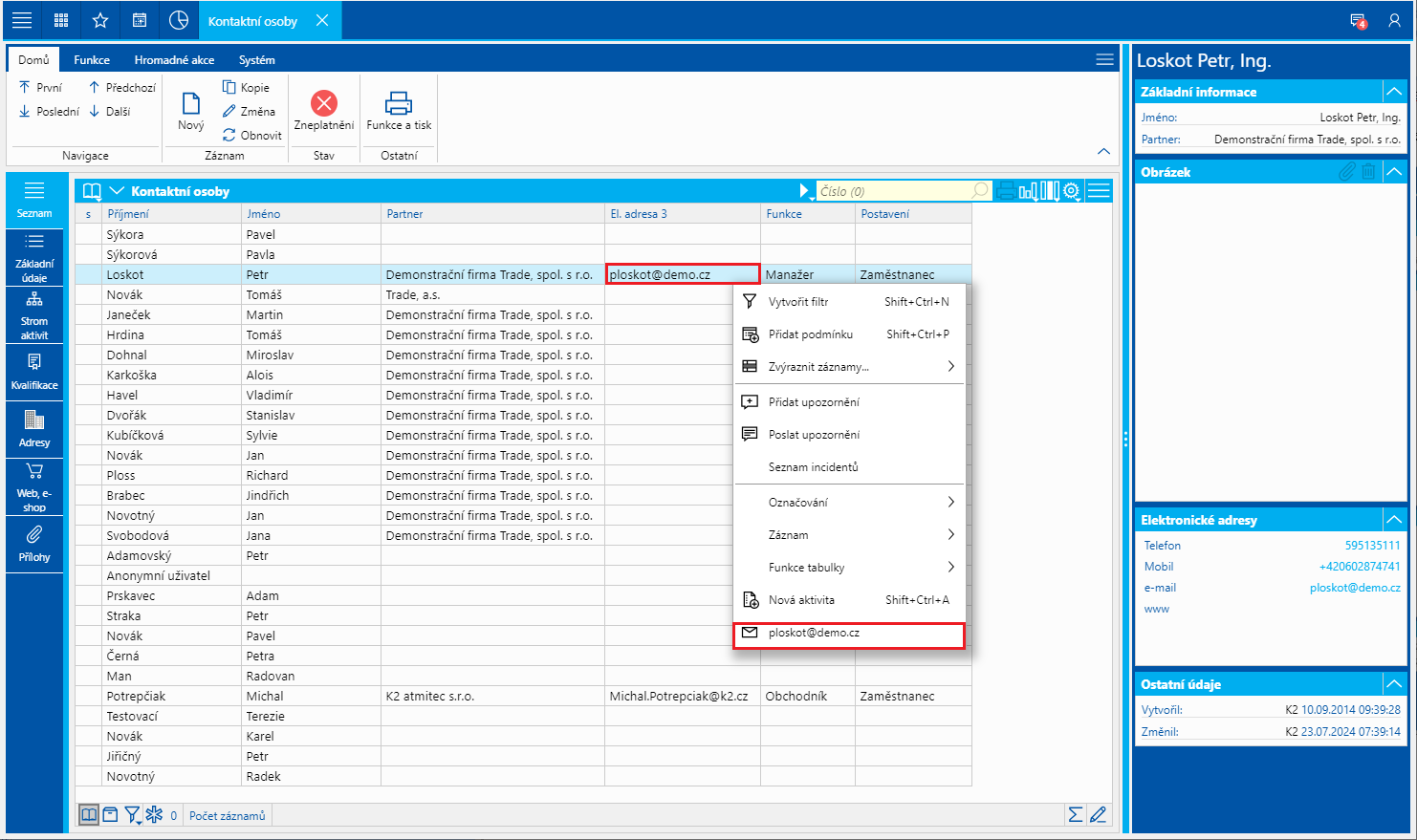Collapse the Základní informace section
The height and width of the screenshot is (840, 1417).
pyautogui.click(x=1394, y=92)
